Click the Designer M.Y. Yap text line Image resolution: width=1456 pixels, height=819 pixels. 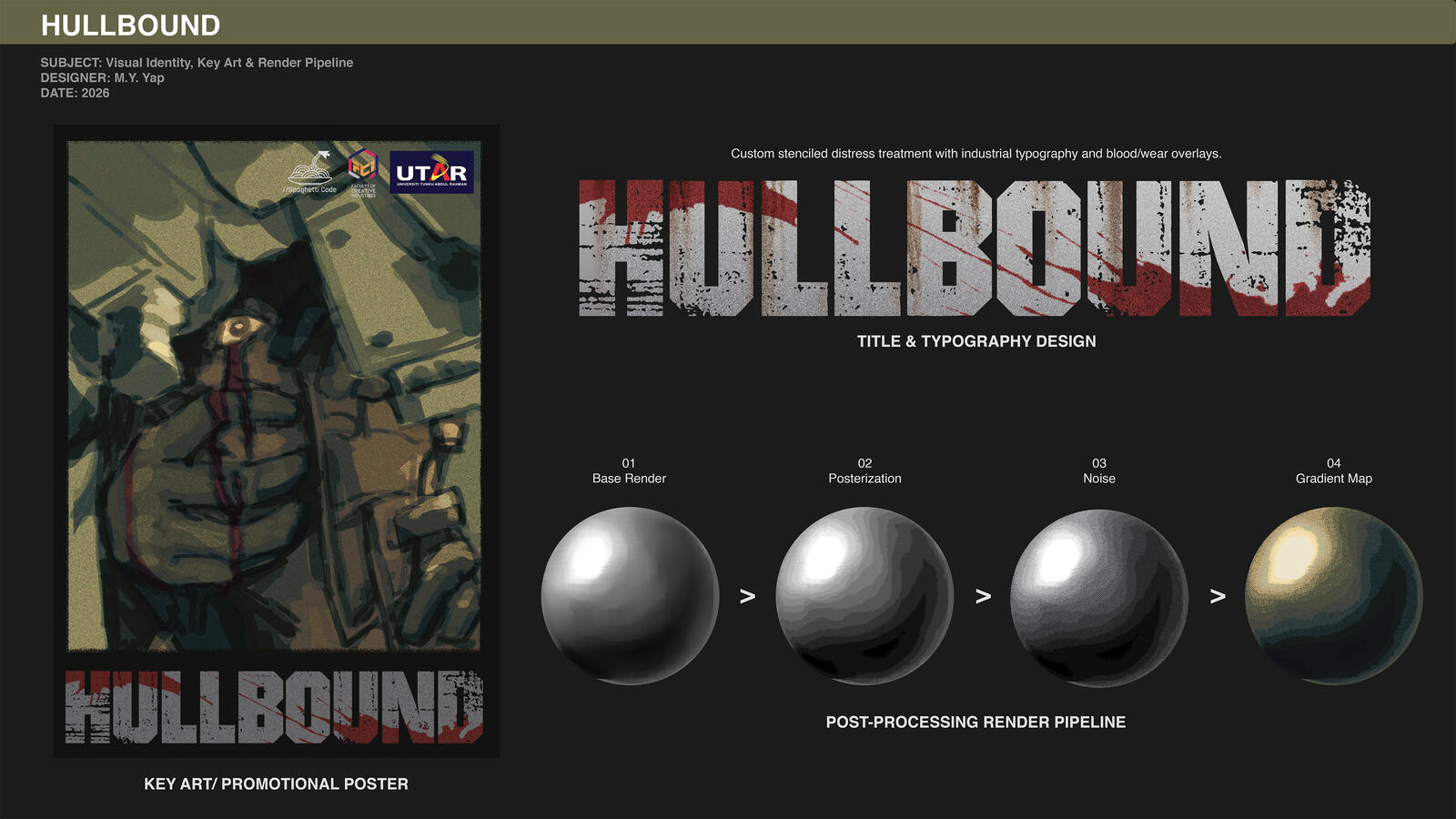102,77
